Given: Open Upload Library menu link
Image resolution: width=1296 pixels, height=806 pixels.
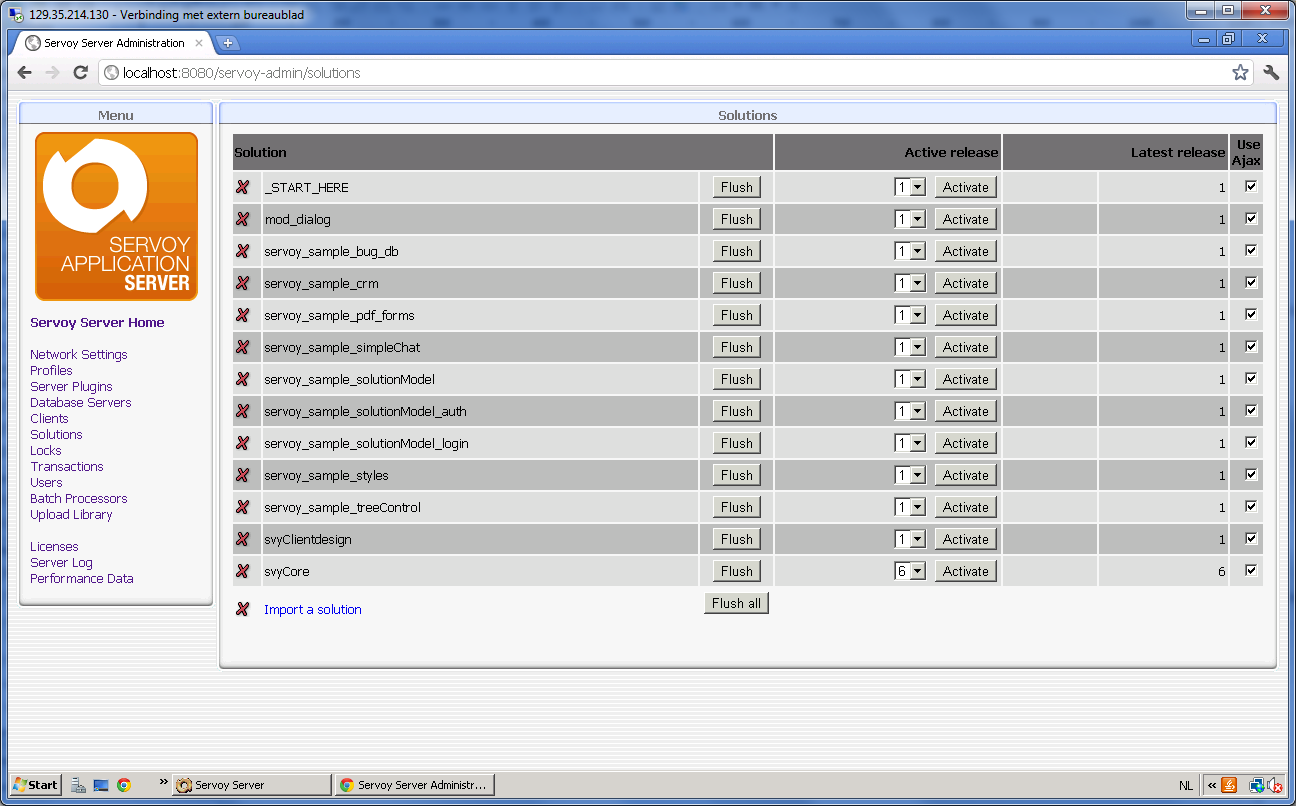Looking at the screenshot, I should (71, 515).
